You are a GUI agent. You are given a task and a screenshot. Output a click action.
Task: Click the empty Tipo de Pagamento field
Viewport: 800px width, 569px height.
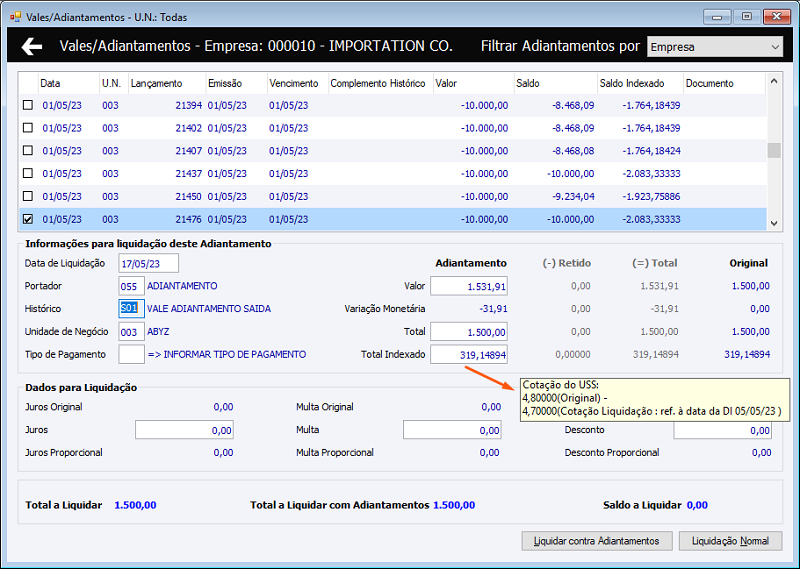(131, 354)
